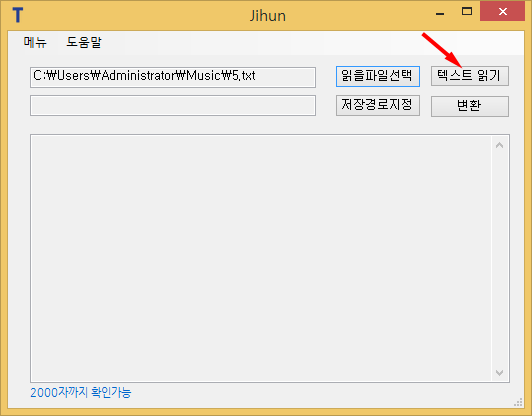Click the blue T application icon
This screenshot has height=416, width=532.
(17, 15)
